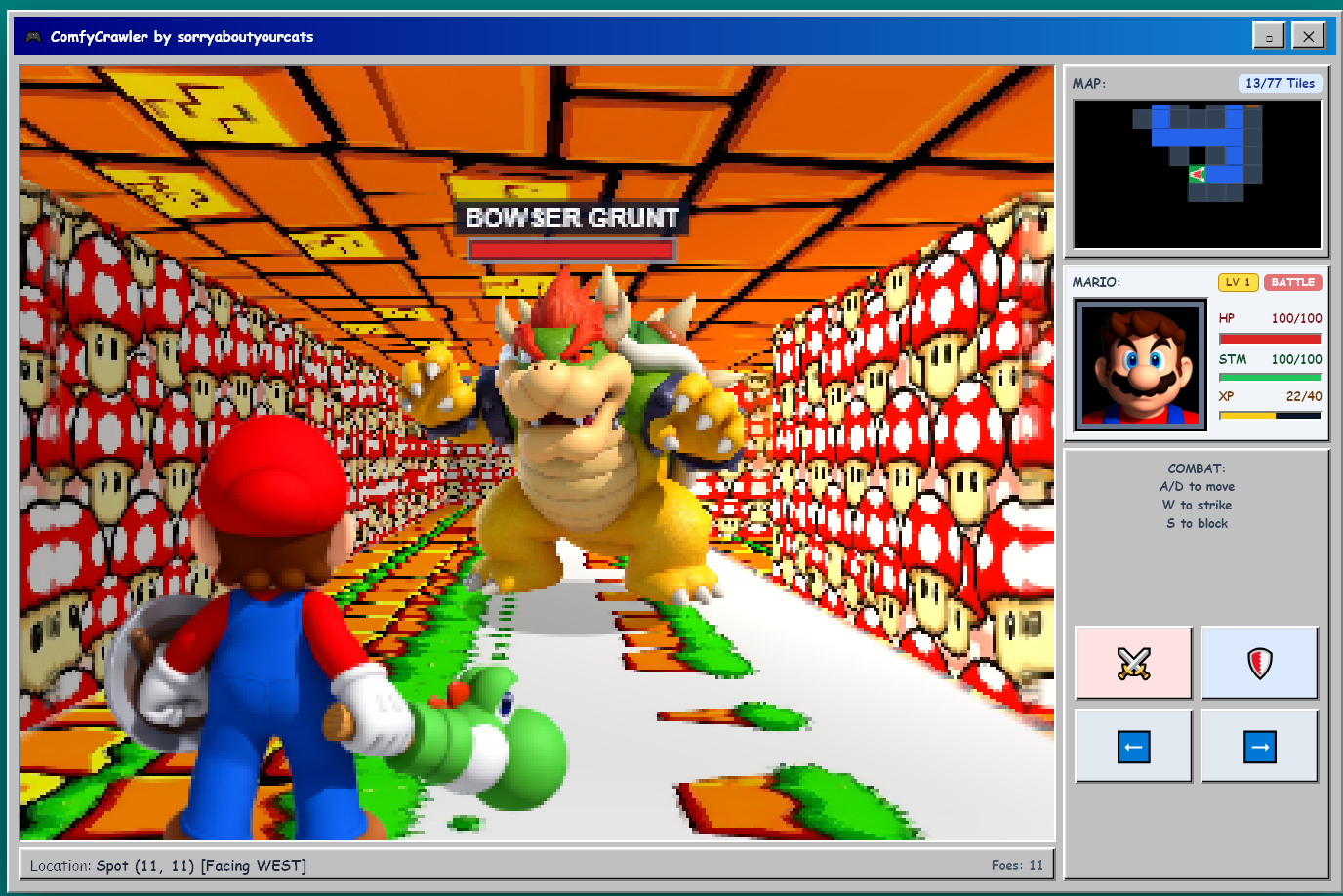Close the ComfyCrawler window

(1308, 36)
